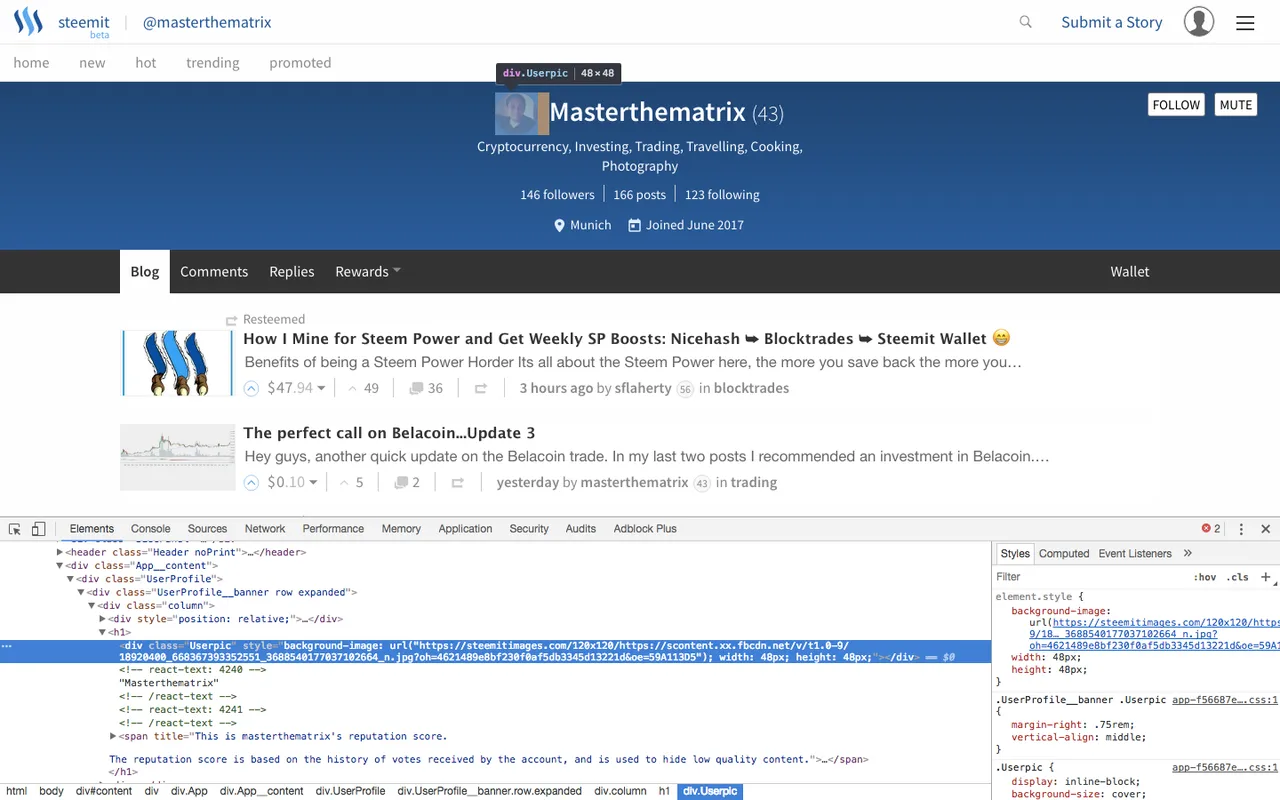Click the Steemit logo icon
The width and height of the screenshot is (1280, 800).
pos(30,22)
